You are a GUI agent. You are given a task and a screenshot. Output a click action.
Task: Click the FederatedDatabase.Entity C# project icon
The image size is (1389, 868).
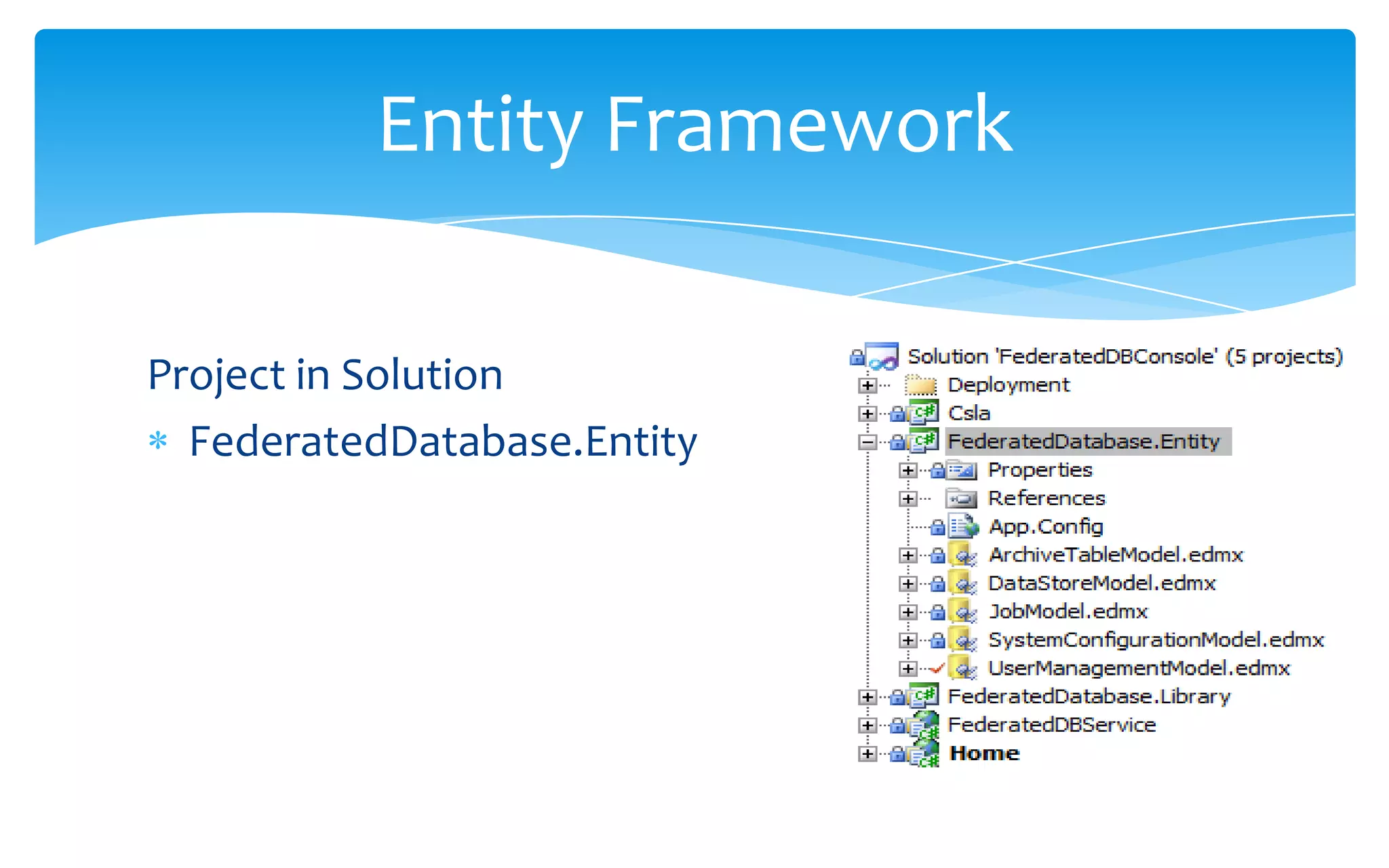(923, 441)
